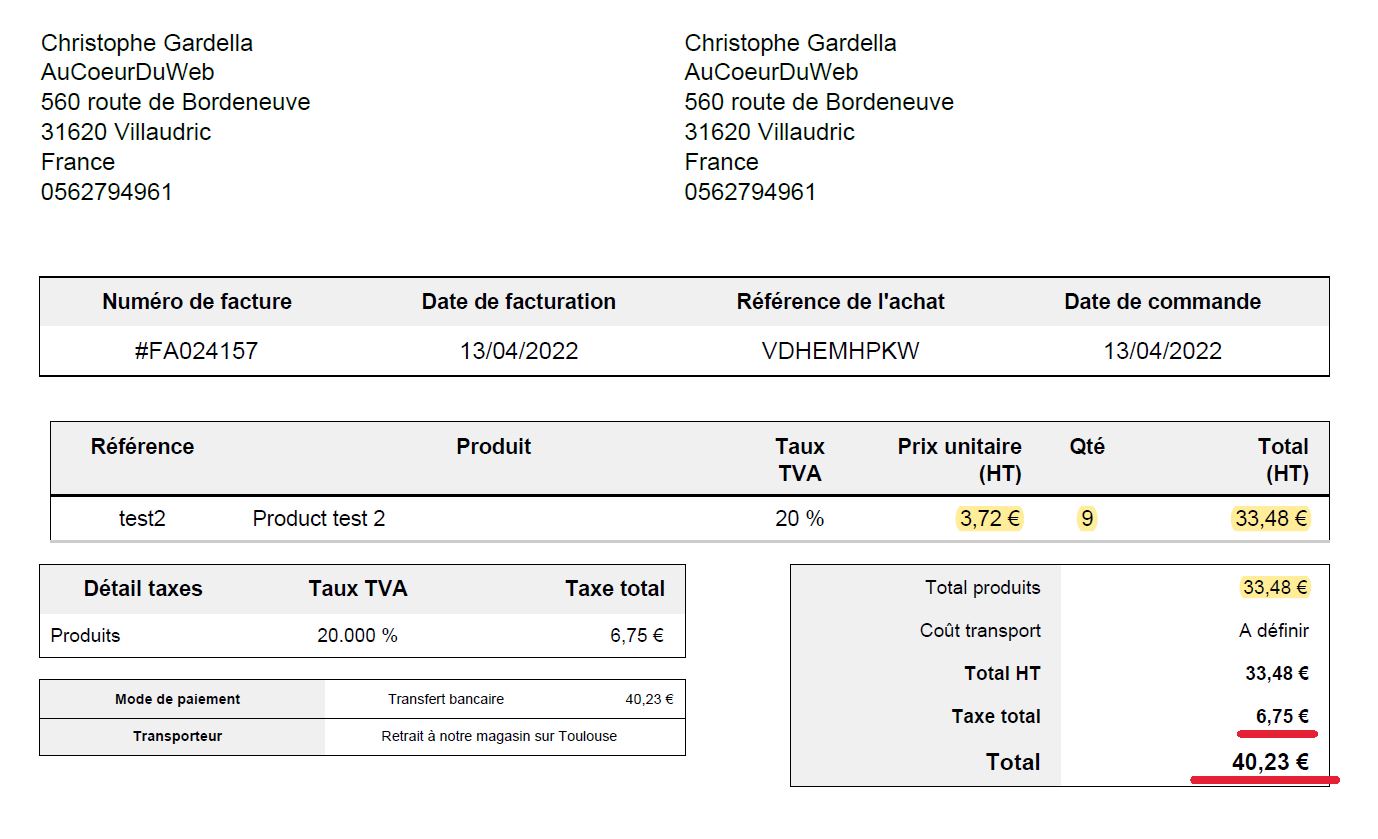Select the product name Product test 2

pyautogui.click(x=319, y=518)
